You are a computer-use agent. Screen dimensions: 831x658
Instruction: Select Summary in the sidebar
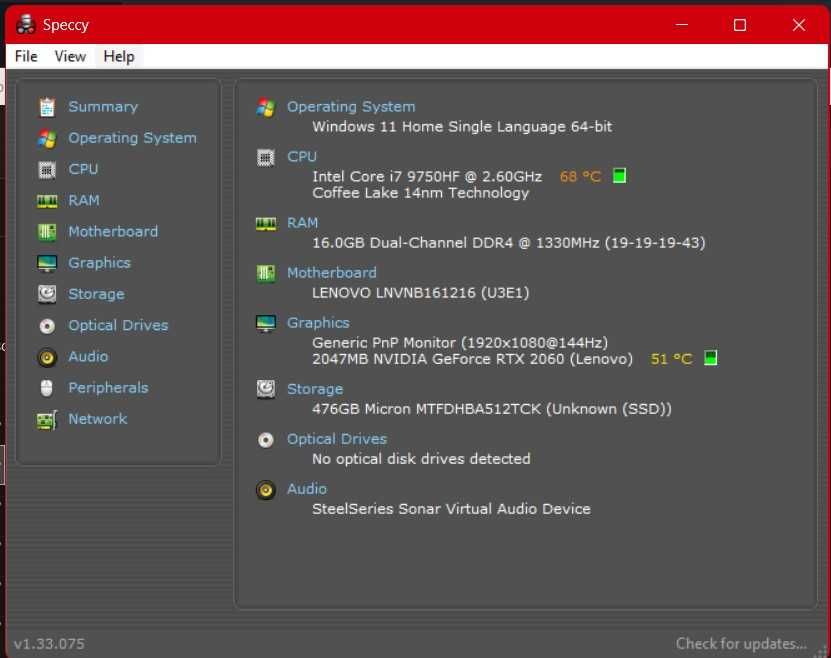[103, 107]
